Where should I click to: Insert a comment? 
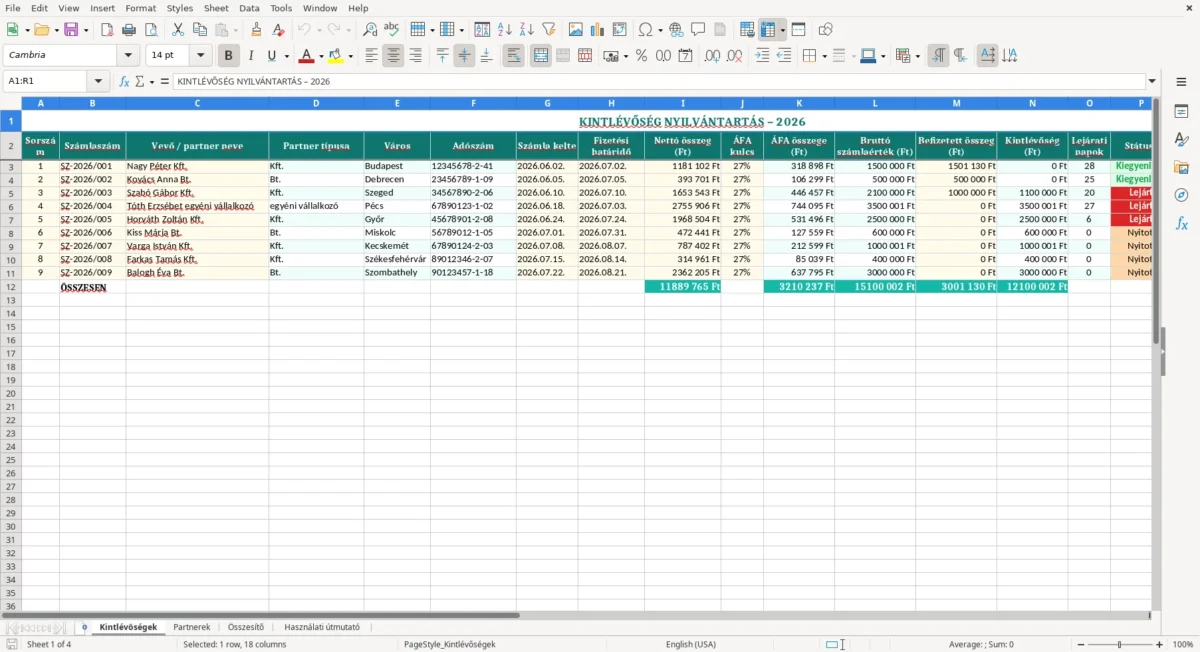click(699, 30)
